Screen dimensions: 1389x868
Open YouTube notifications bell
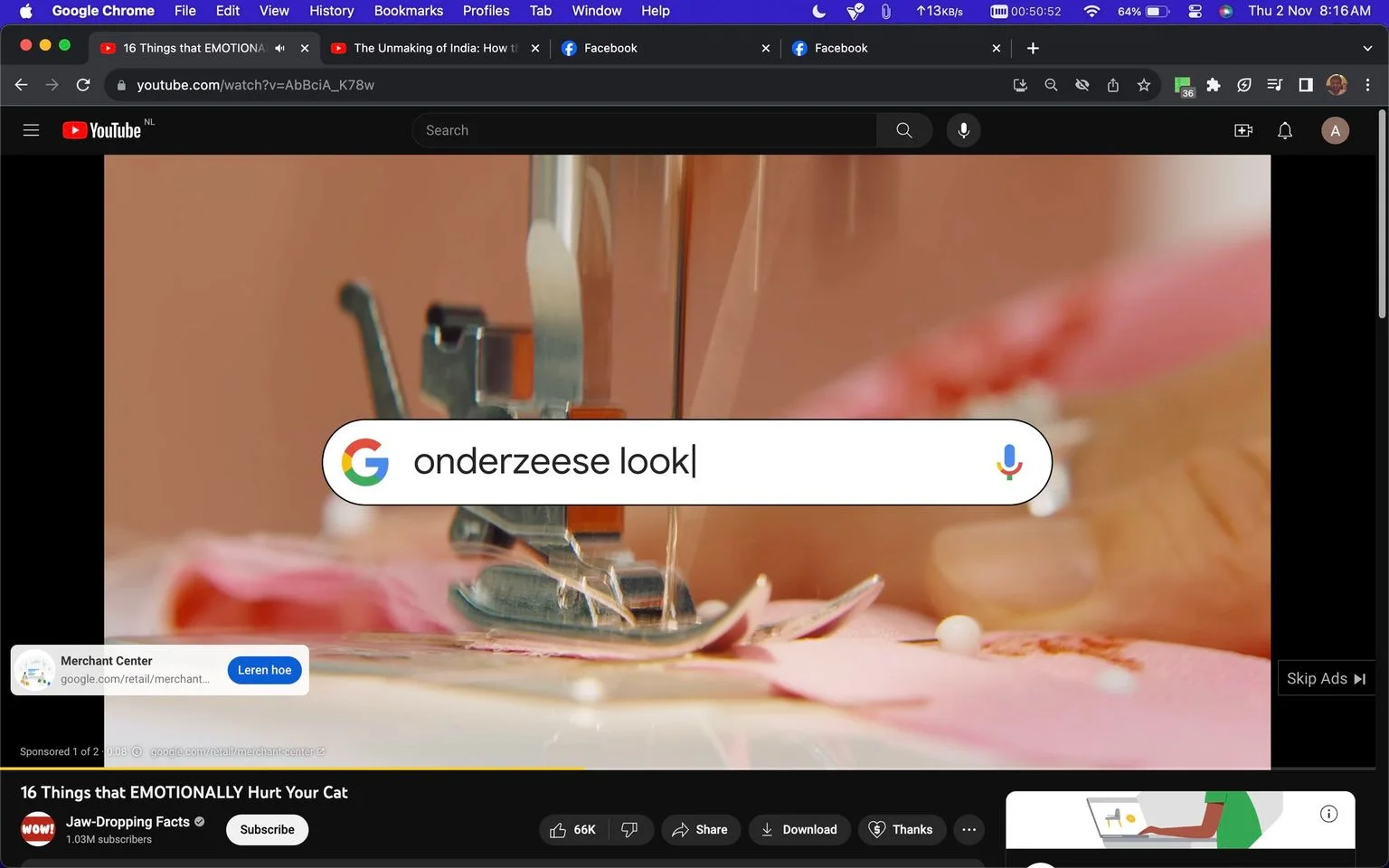click(1285, 130)
